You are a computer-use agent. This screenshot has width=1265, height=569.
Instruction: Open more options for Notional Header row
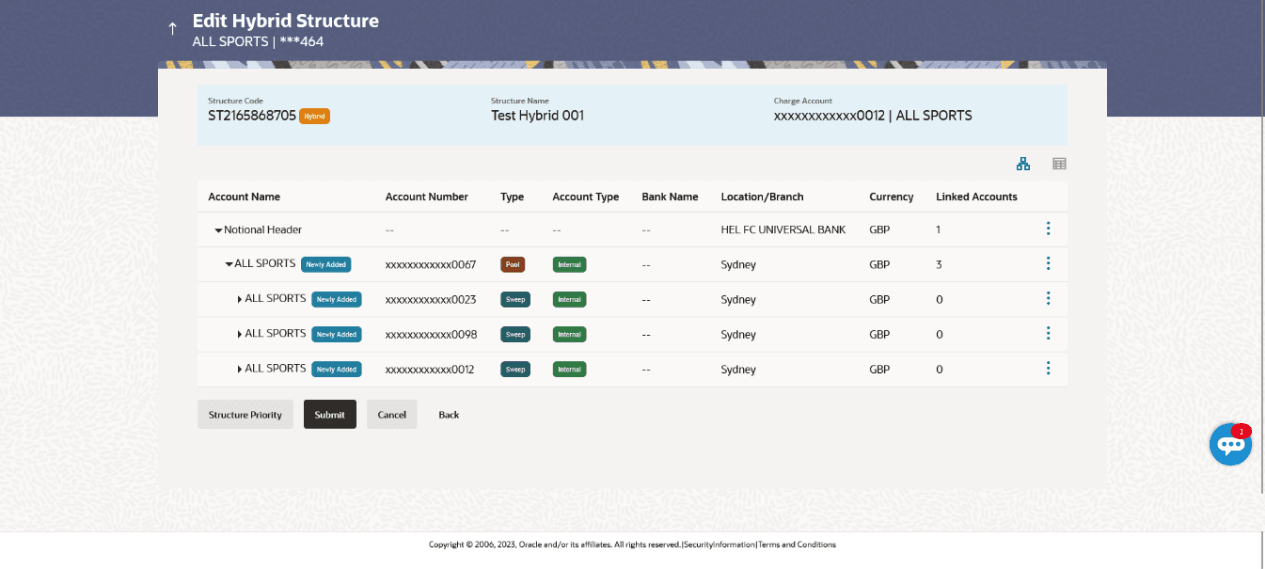tap(1048, 229)
